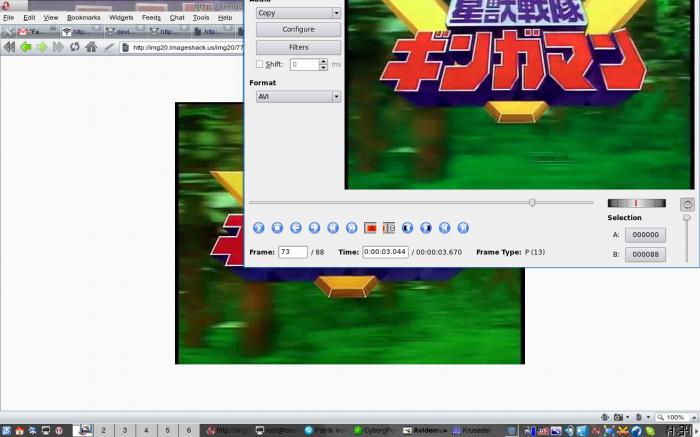Jump to next keyframe in Avidemux

point(351,228)
